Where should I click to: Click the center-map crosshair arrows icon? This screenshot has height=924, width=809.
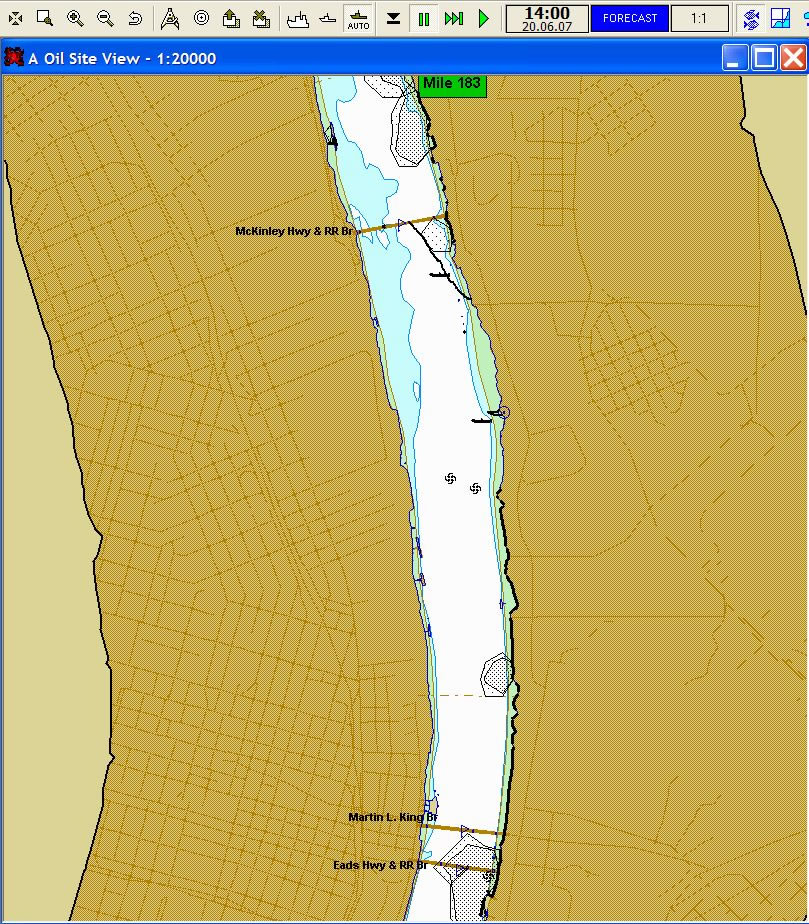[x=15, y=18]
